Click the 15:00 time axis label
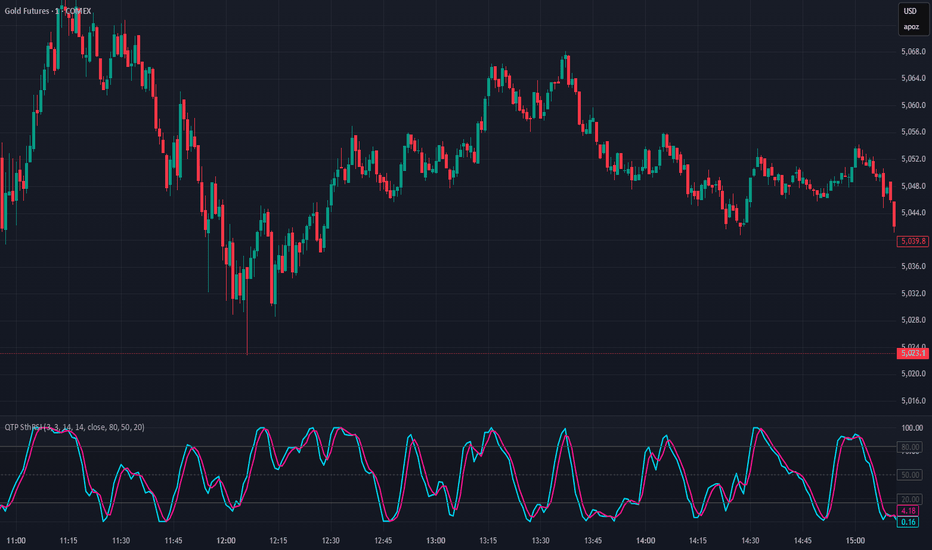The width and height of the screenshot is (932, 550). 855,540
